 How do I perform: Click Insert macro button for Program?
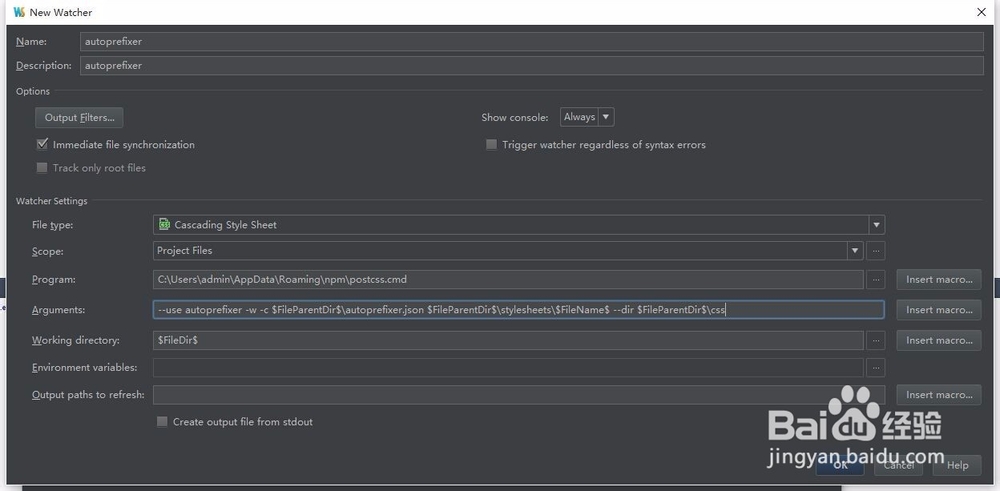(x=939, y=279)
